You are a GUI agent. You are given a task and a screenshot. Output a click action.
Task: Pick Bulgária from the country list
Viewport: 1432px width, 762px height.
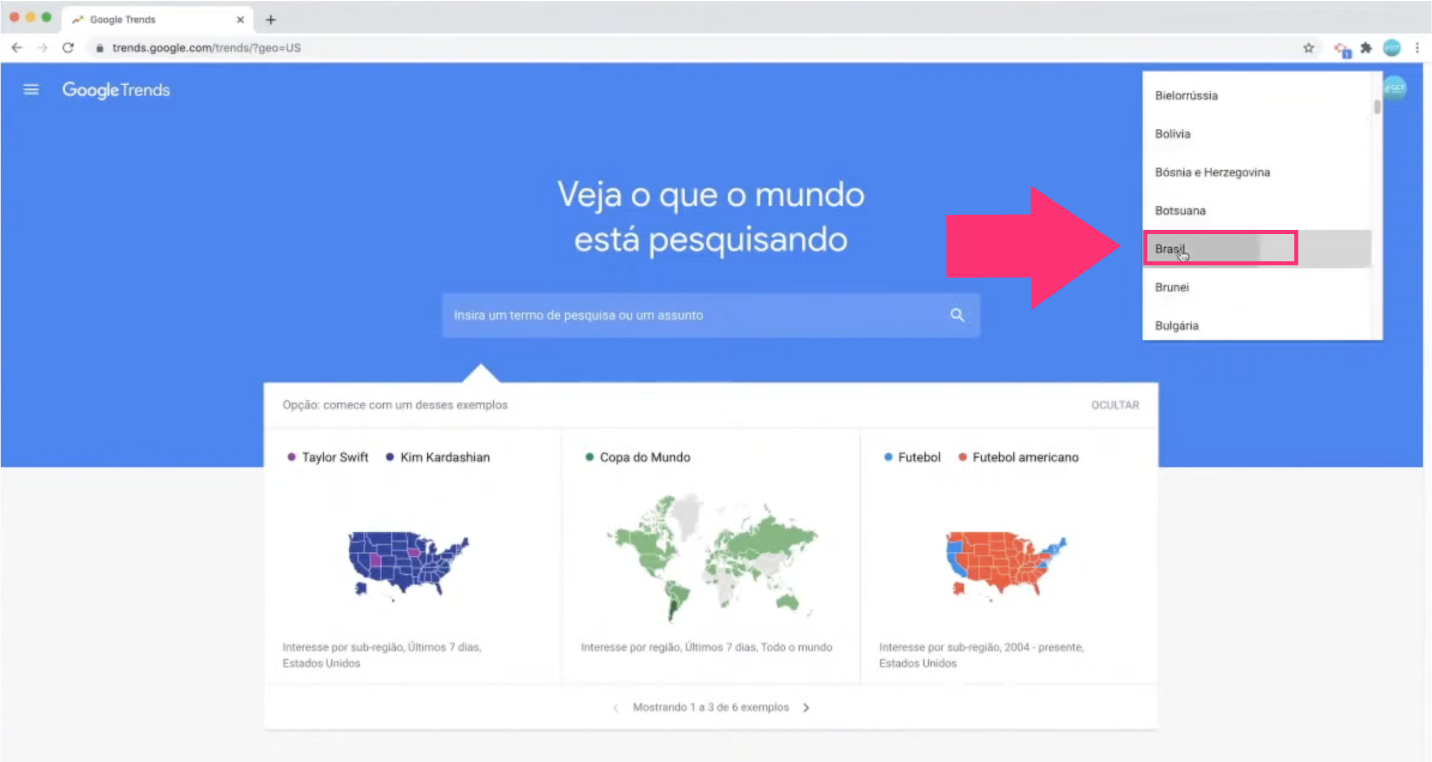click(1257, 325)
